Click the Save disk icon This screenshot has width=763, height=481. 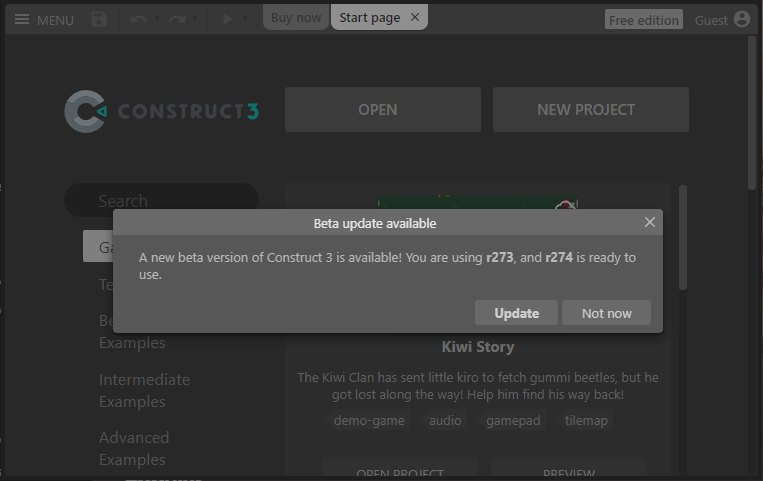pyautogui.click(x=98, y=19)
